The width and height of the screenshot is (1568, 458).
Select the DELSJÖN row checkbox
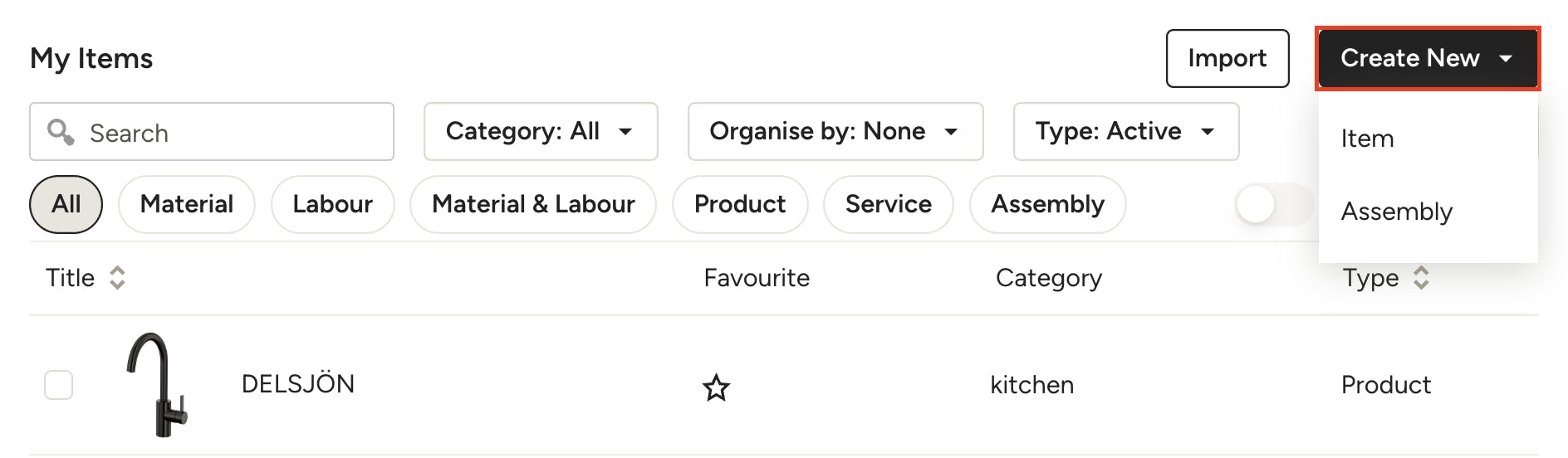[x=58, y=385]
